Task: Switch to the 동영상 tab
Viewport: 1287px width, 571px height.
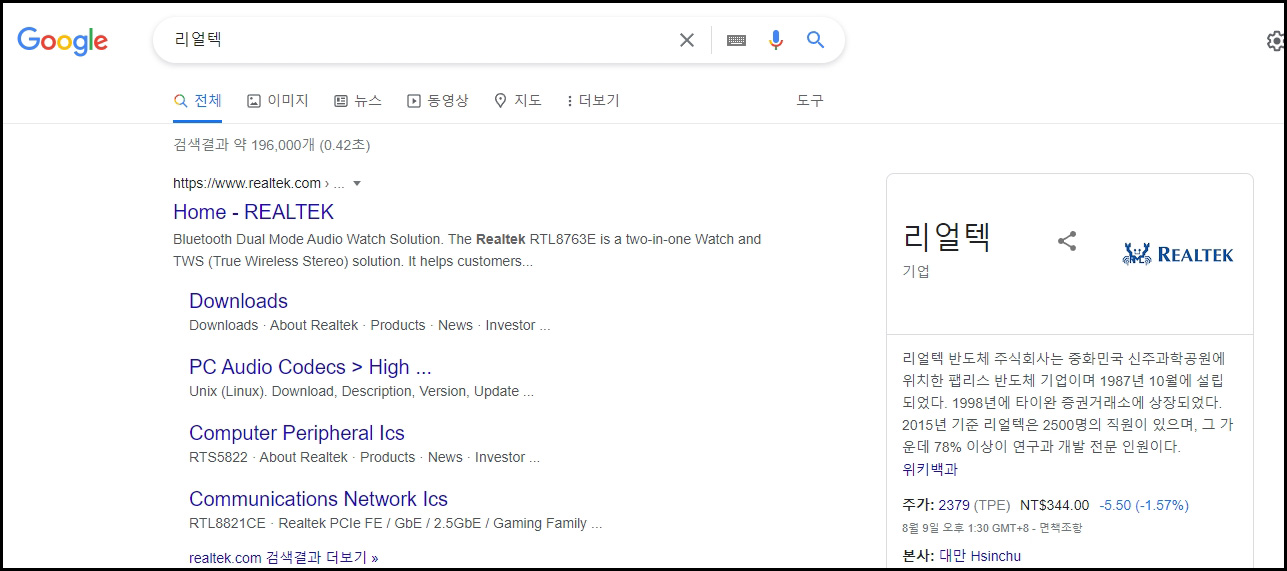Action: point(438,101)
